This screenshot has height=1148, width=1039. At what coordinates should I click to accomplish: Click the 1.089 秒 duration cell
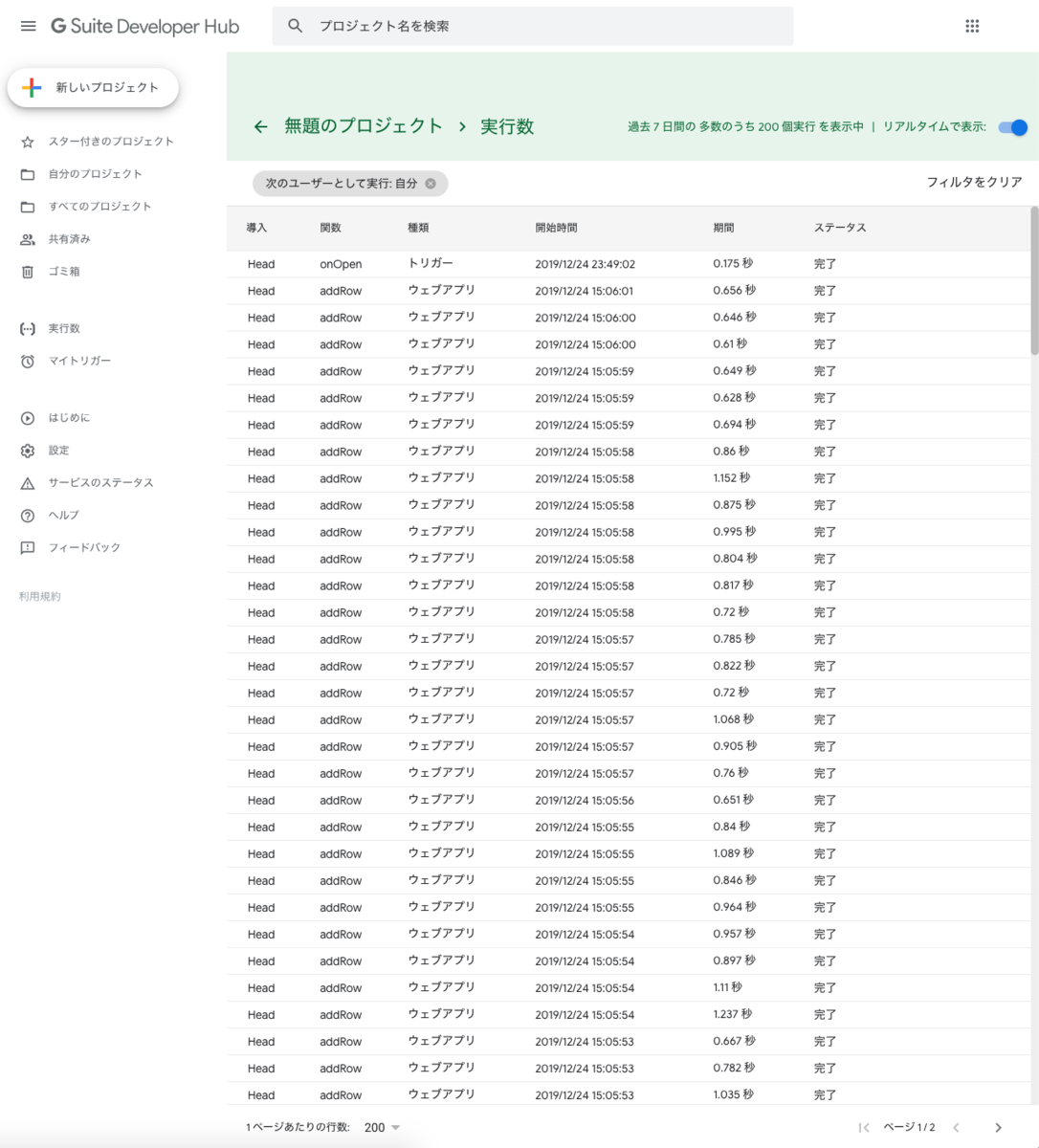[734, 852]
